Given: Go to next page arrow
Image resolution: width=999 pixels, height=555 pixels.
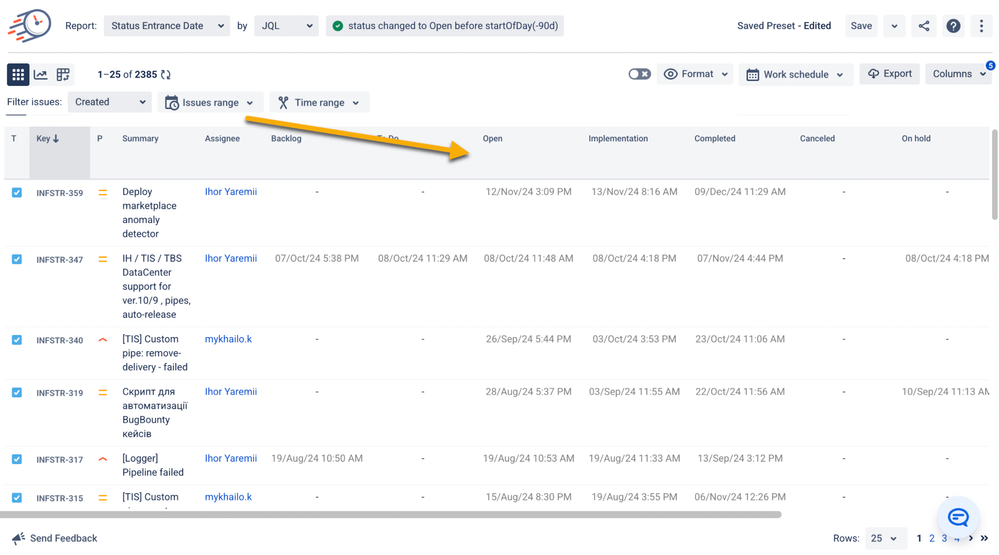Looking at the screenshot, I should 971,538.
